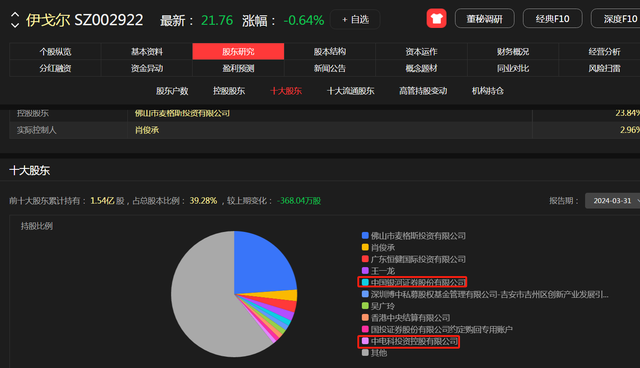Open the 新闻公告 tab
Screen dimensions: 640x368
pyautogui.click(x=330, y=69)
